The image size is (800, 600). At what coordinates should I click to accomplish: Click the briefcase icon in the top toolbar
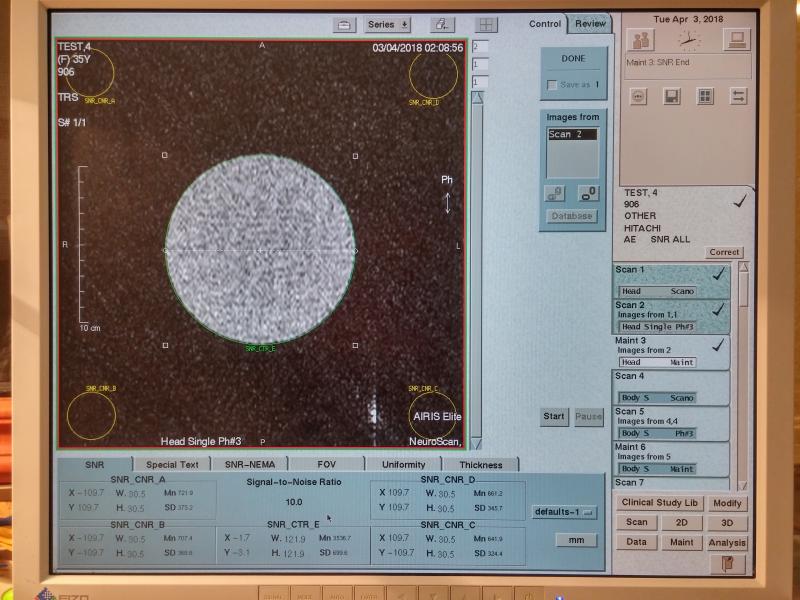(344, 24)
